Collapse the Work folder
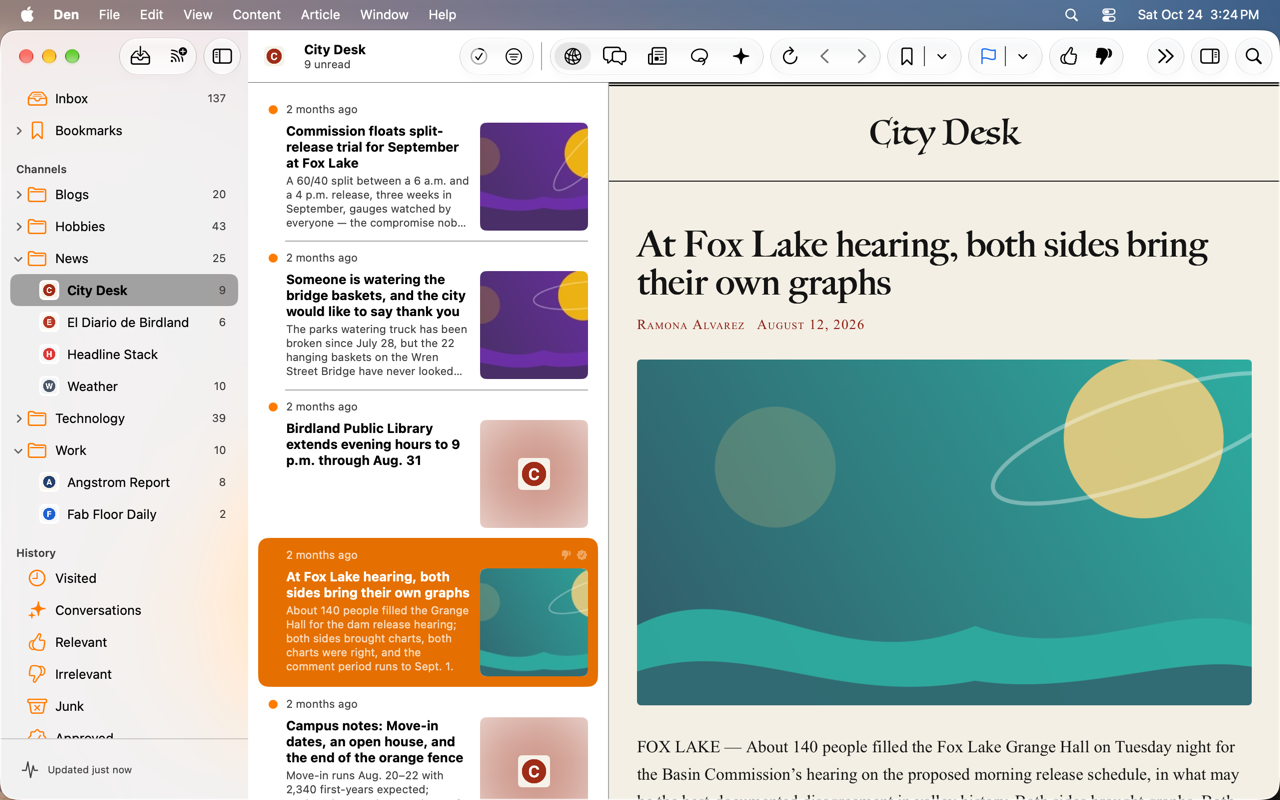This screenshot has height=800, width=1280. tap(19, 451)
